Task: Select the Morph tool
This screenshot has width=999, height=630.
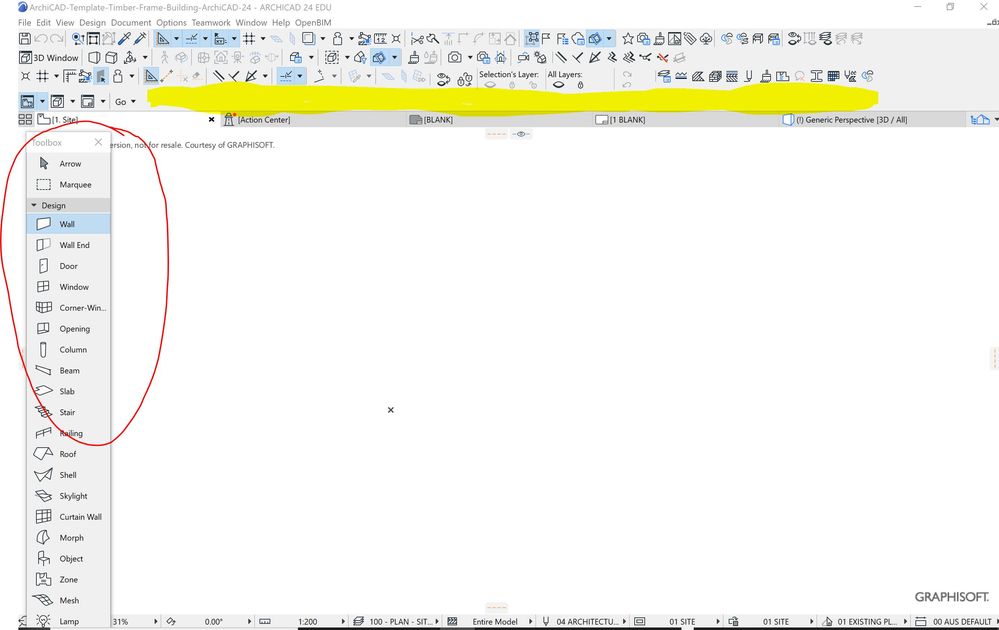Action: click(x=69, y=537)
